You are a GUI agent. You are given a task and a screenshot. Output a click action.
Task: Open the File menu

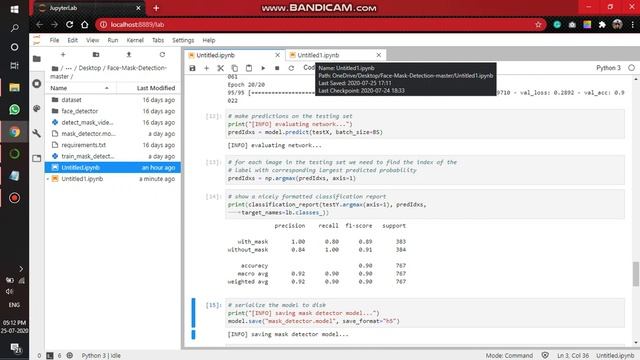coord(54,40)
